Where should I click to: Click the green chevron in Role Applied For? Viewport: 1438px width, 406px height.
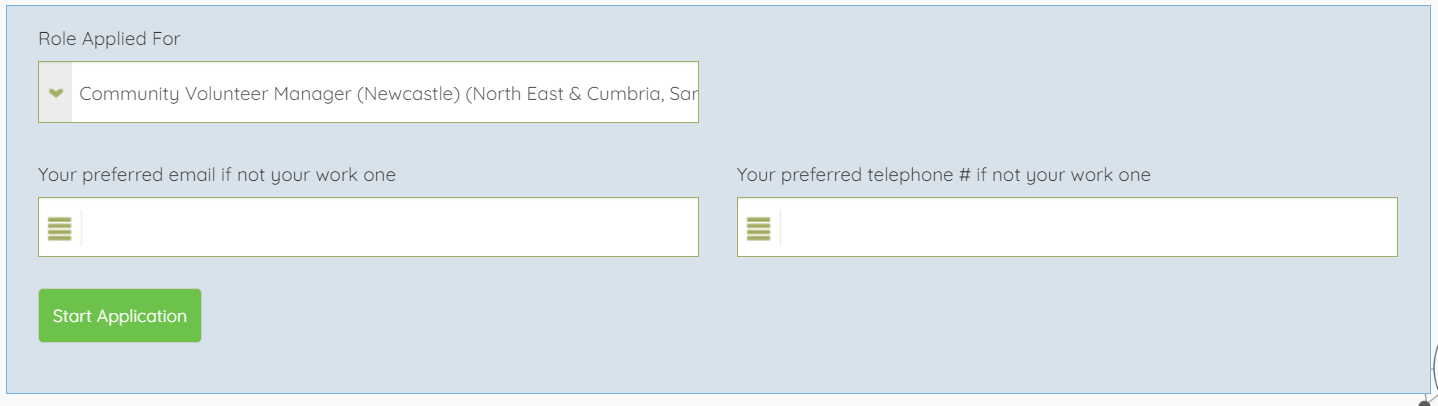click(56, 93)
